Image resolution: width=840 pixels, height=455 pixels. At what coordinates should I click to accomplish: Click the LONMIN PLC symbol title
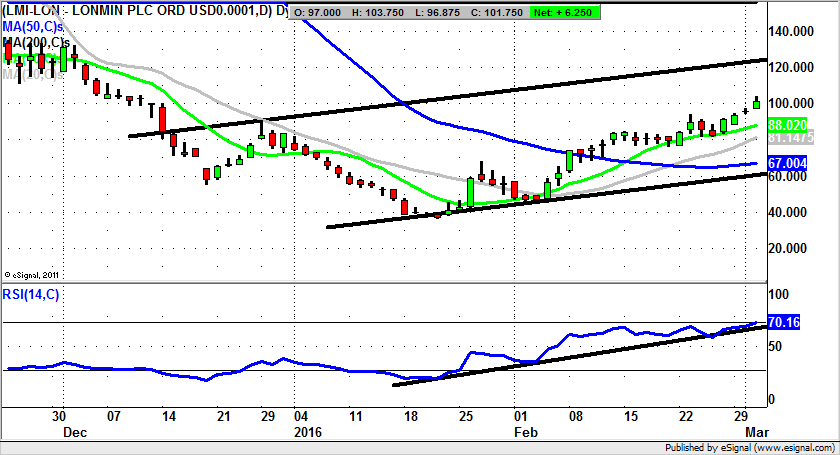click(140, 9)
